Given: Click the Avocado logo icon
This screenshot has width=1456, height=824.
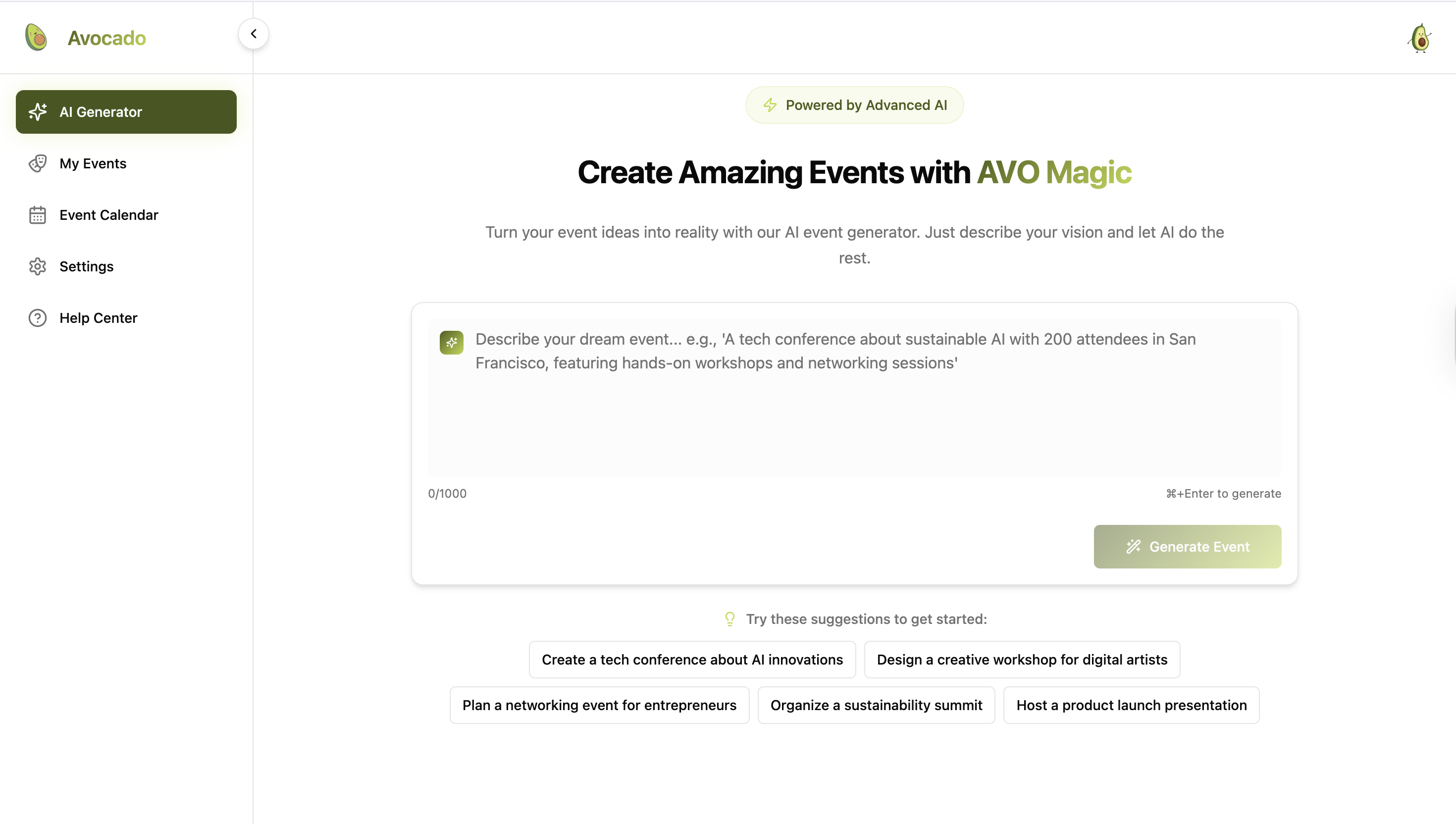Looking at the screenshot, I should (x=36, y=37).
